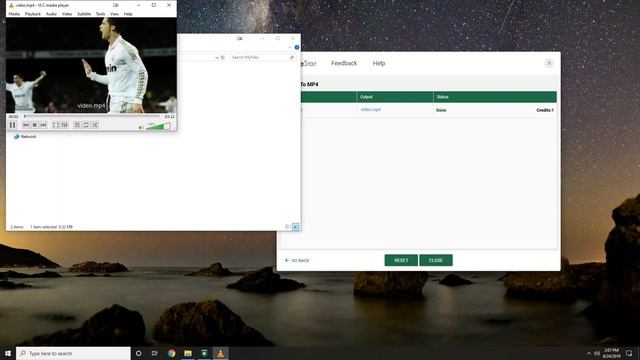Open the VLC Tools menu
Image resolution: width=640 pixels, height=360 pixels.
click(100, 14)
